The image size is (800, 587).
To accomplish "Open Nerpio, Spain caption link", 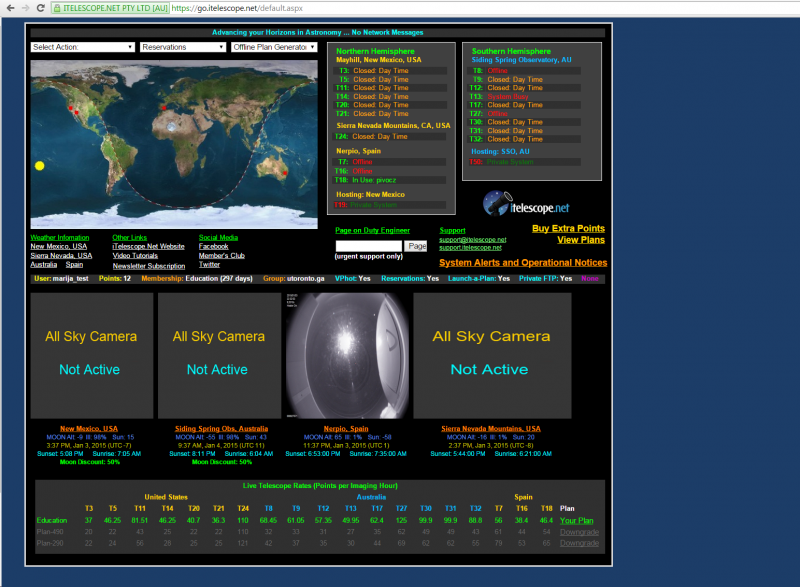I will 346,429.
